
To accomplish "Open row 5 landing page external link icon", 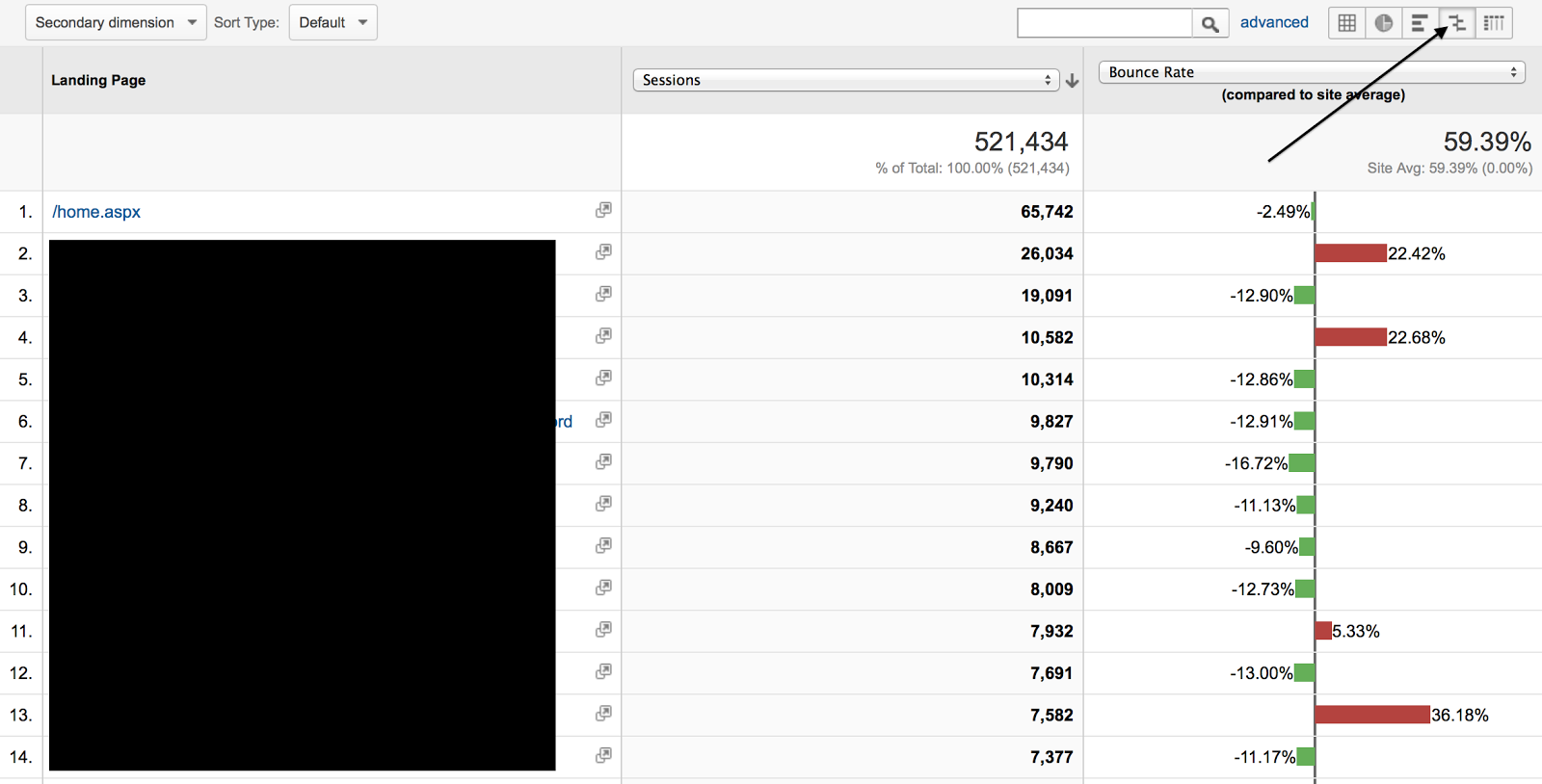I will pos(603,378).
